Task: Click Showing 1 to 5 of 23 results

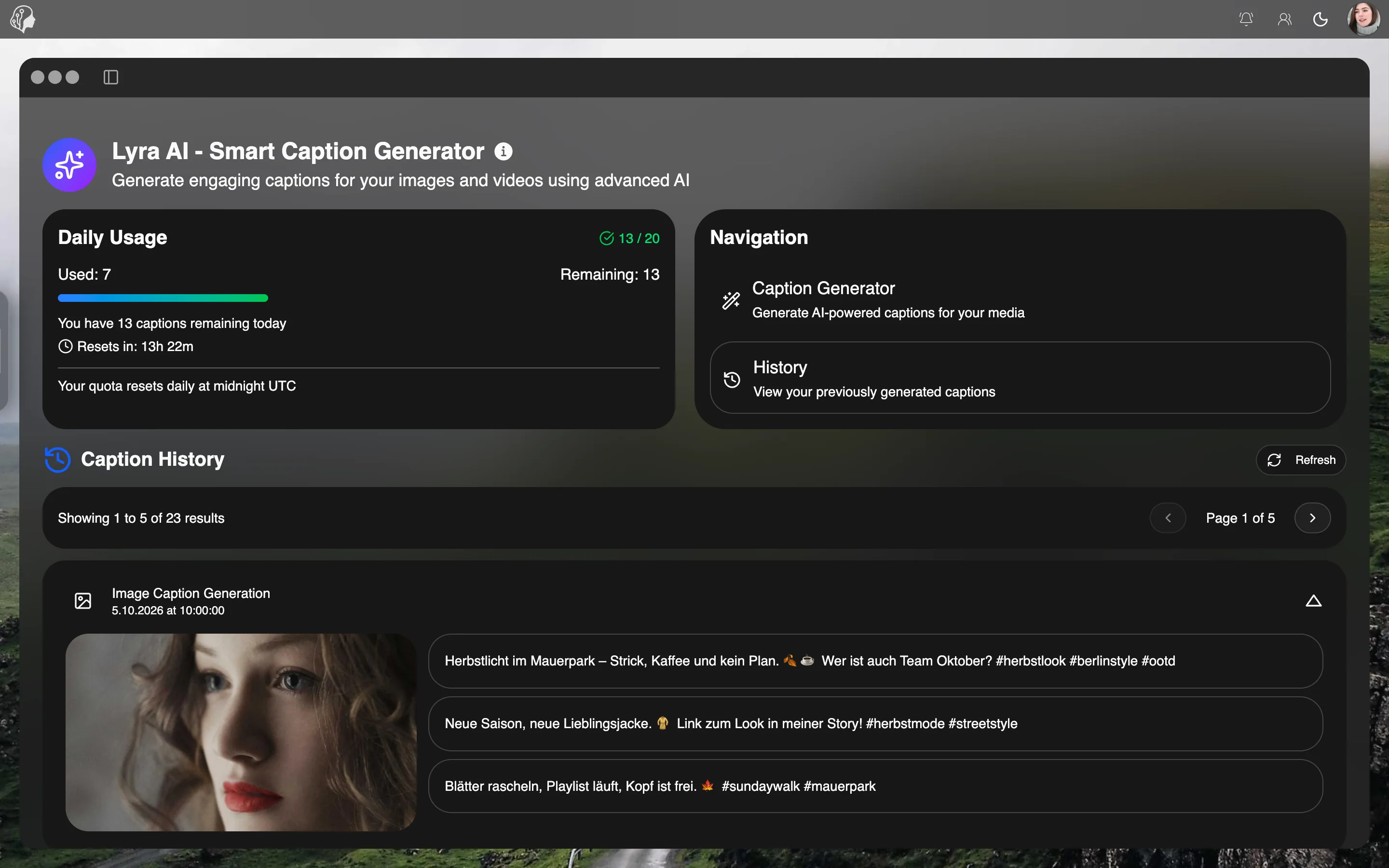Action: pyautogui.click(x=141, y=518)
